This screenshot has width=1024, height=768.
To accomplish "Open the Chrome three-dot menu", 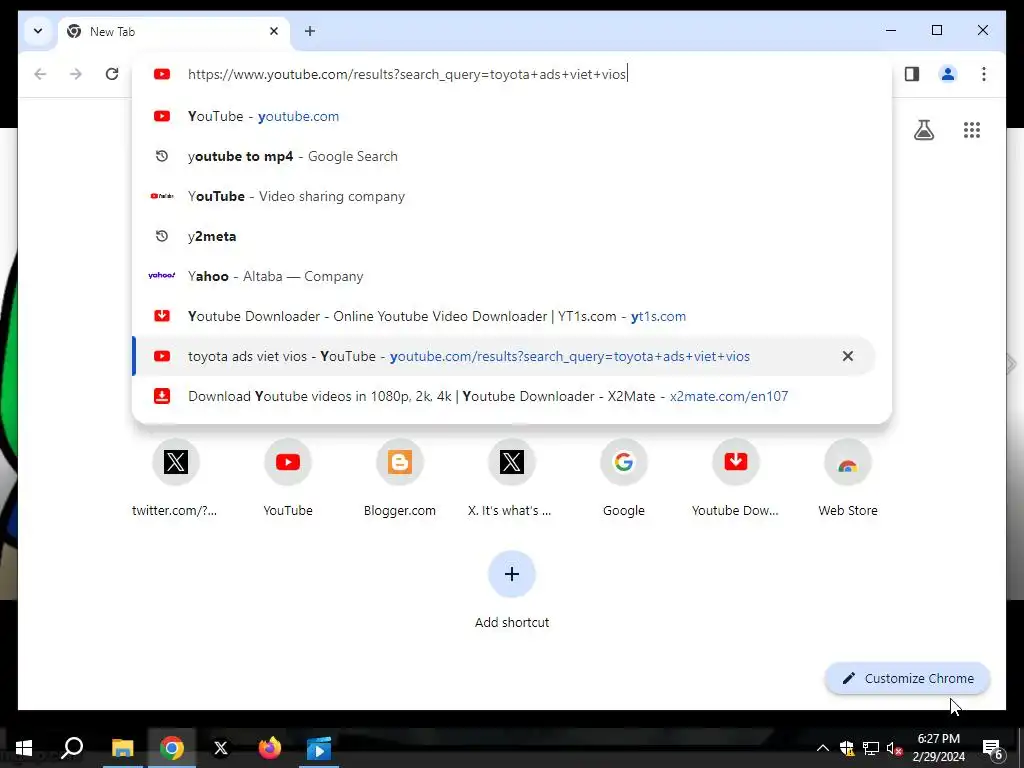I will pos(984,74).
